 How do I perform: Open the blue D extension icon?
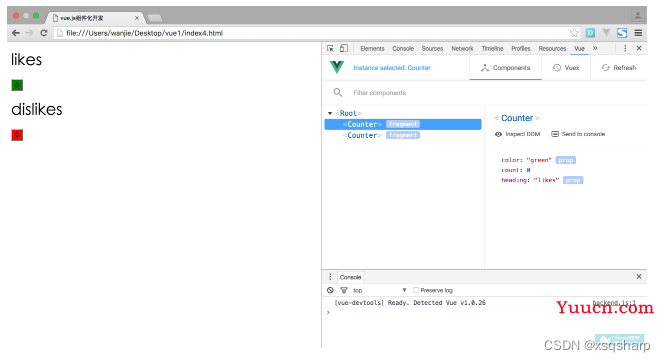590,33
